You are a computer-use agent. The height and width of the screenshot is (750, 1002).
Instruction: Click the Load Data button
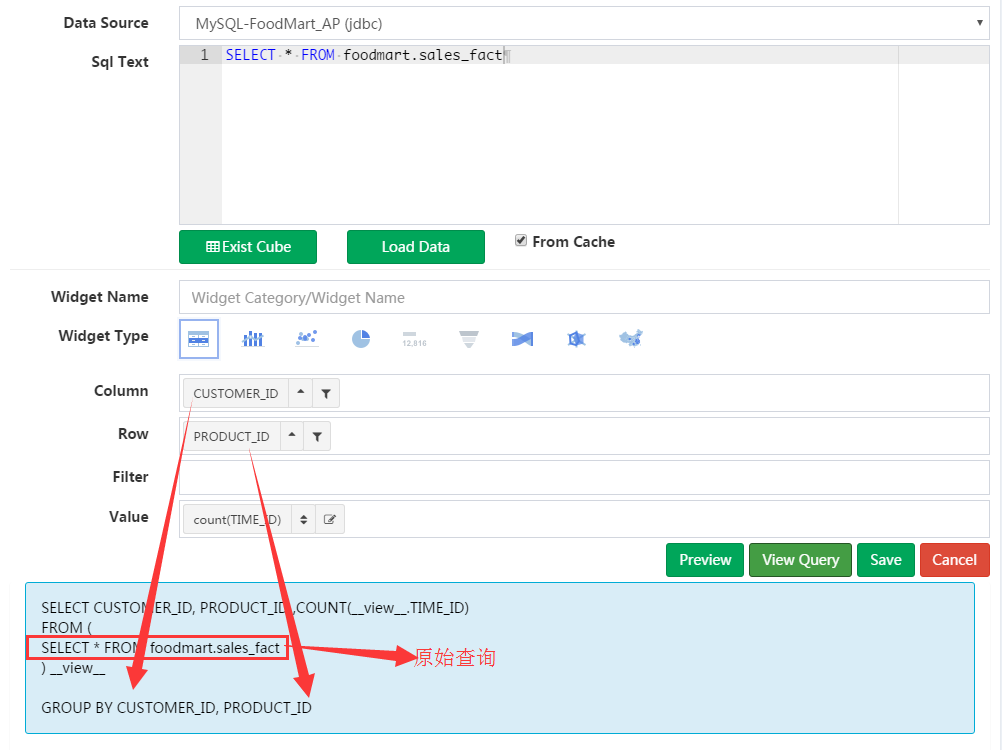coord(415,247)
